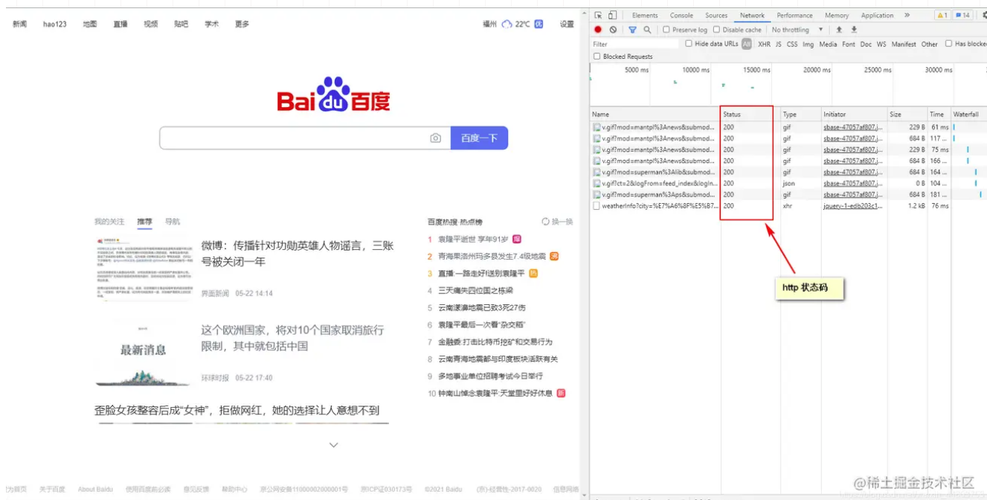The width and height of the screenshot is (987, 500).
Task: Check the Has blocked cookies checkbox
Action: [949, 43]
